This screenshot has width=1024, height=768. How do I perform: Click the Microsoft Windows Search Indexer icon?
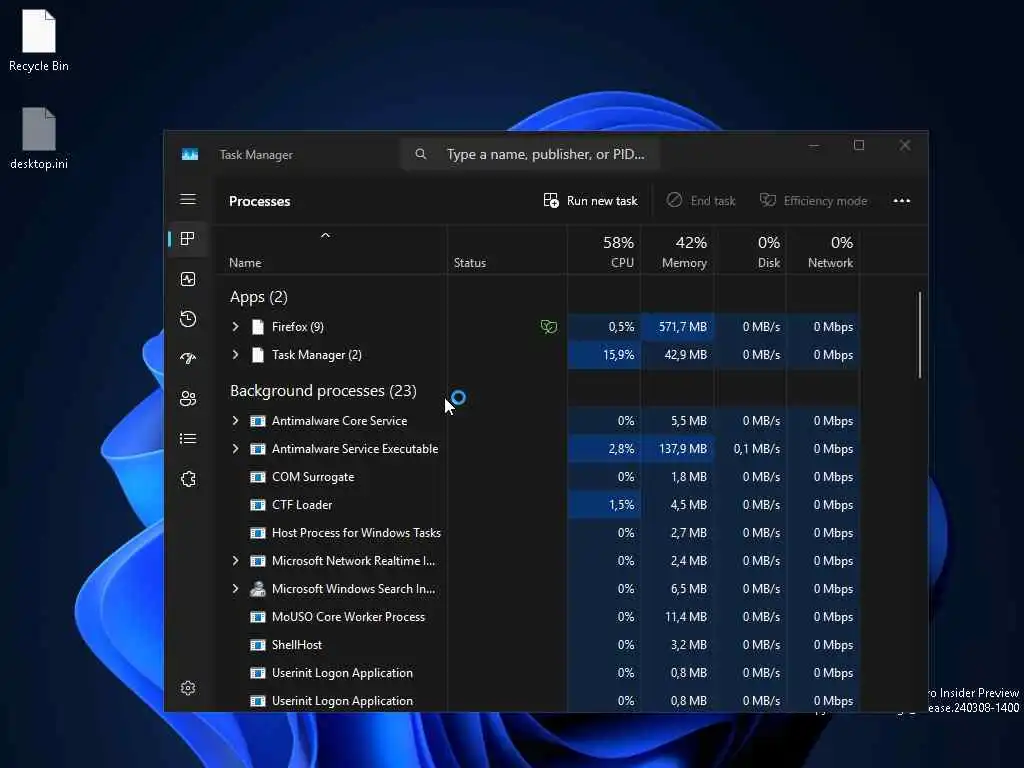pyautogui.click(x=258, y=588)
